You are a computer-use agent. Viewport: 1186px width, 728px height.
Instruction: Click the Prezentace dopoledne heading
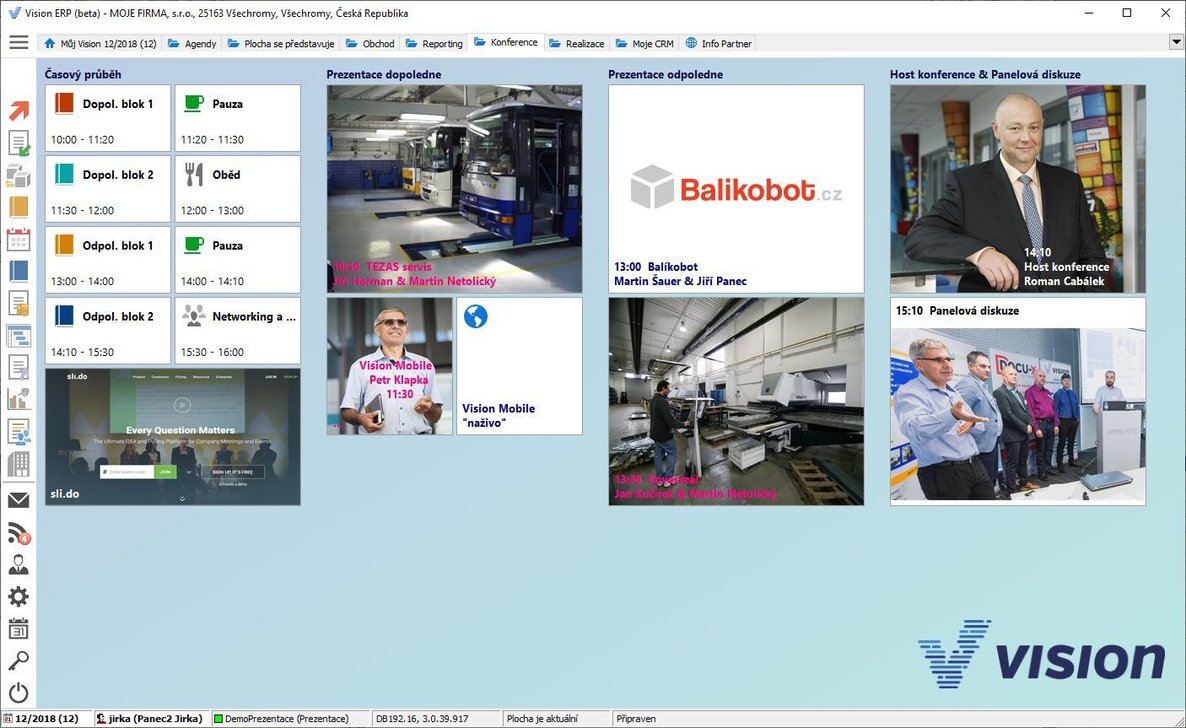click(x=384, y=74)
